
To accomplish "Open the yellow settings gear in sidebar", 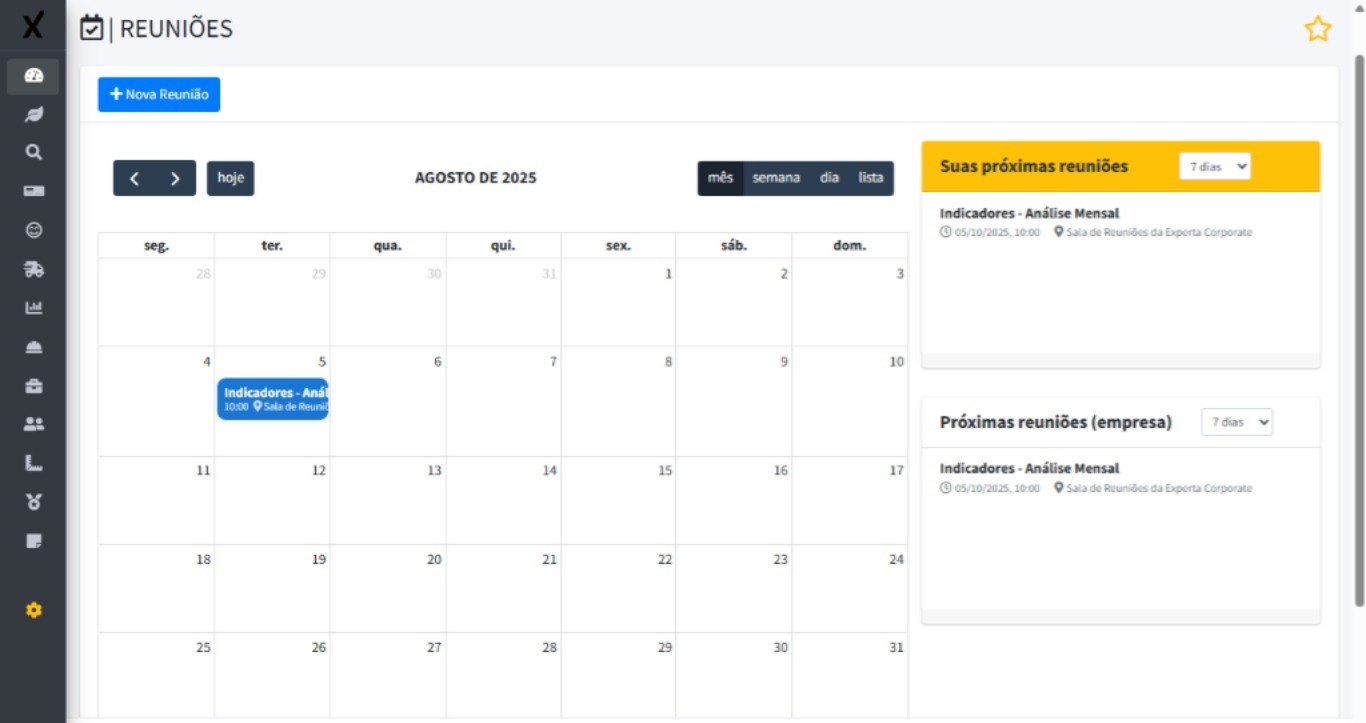I will tap(34, 610).
